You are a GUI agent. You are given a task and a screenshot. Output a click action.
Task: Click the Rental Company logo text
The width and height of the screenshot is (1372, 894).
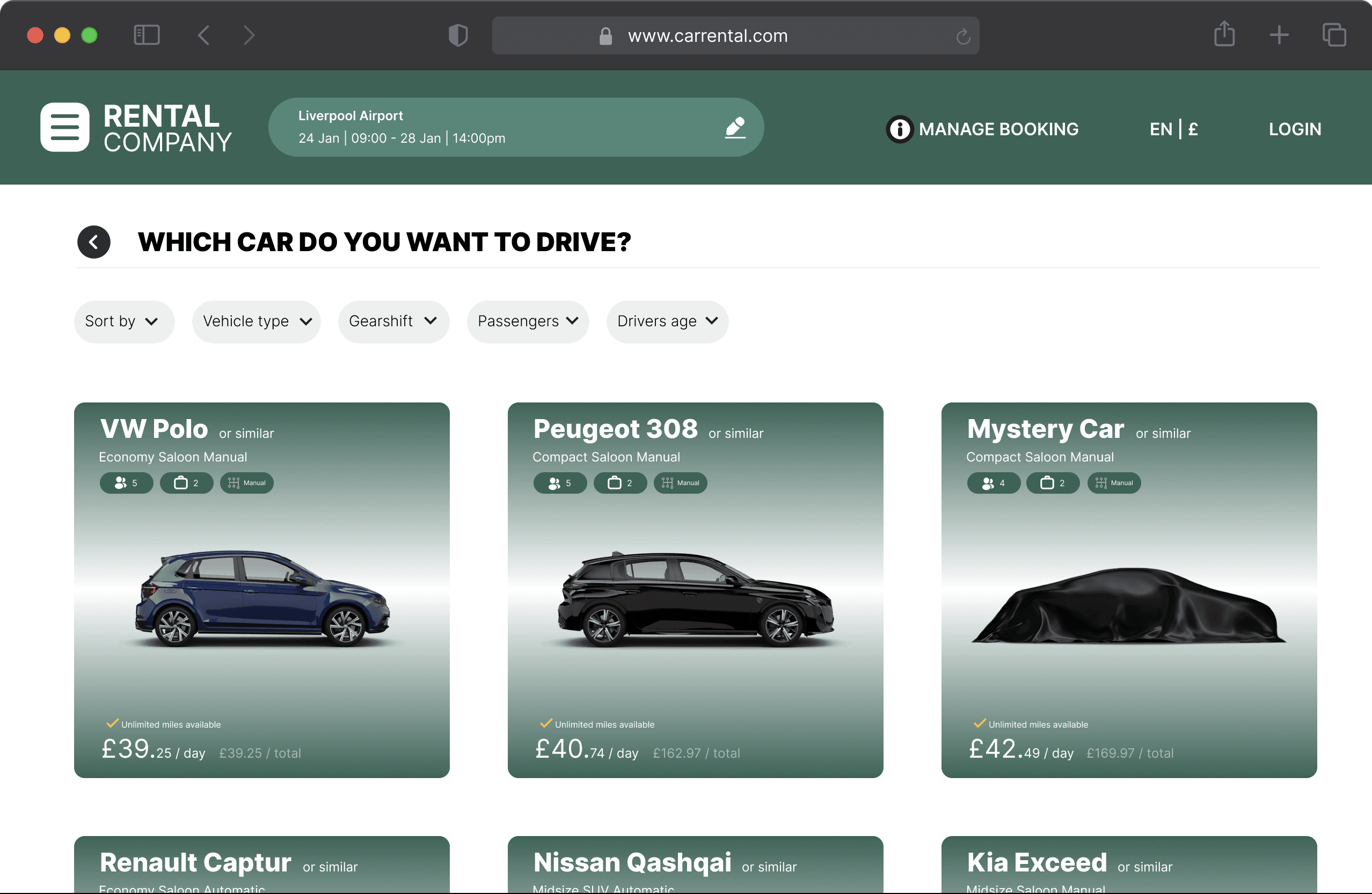tap(167, 128)
